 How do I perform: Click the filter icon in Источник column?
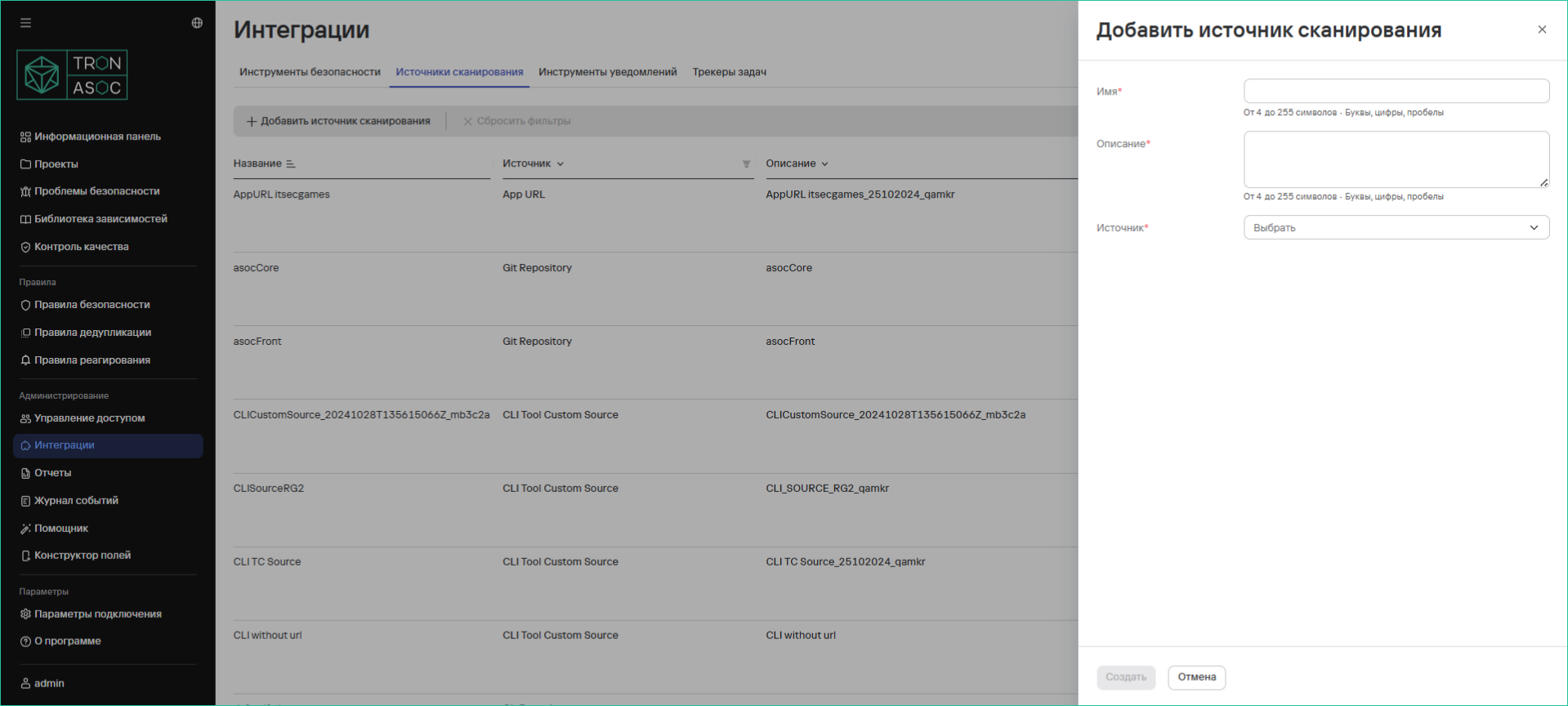point(746,164)
